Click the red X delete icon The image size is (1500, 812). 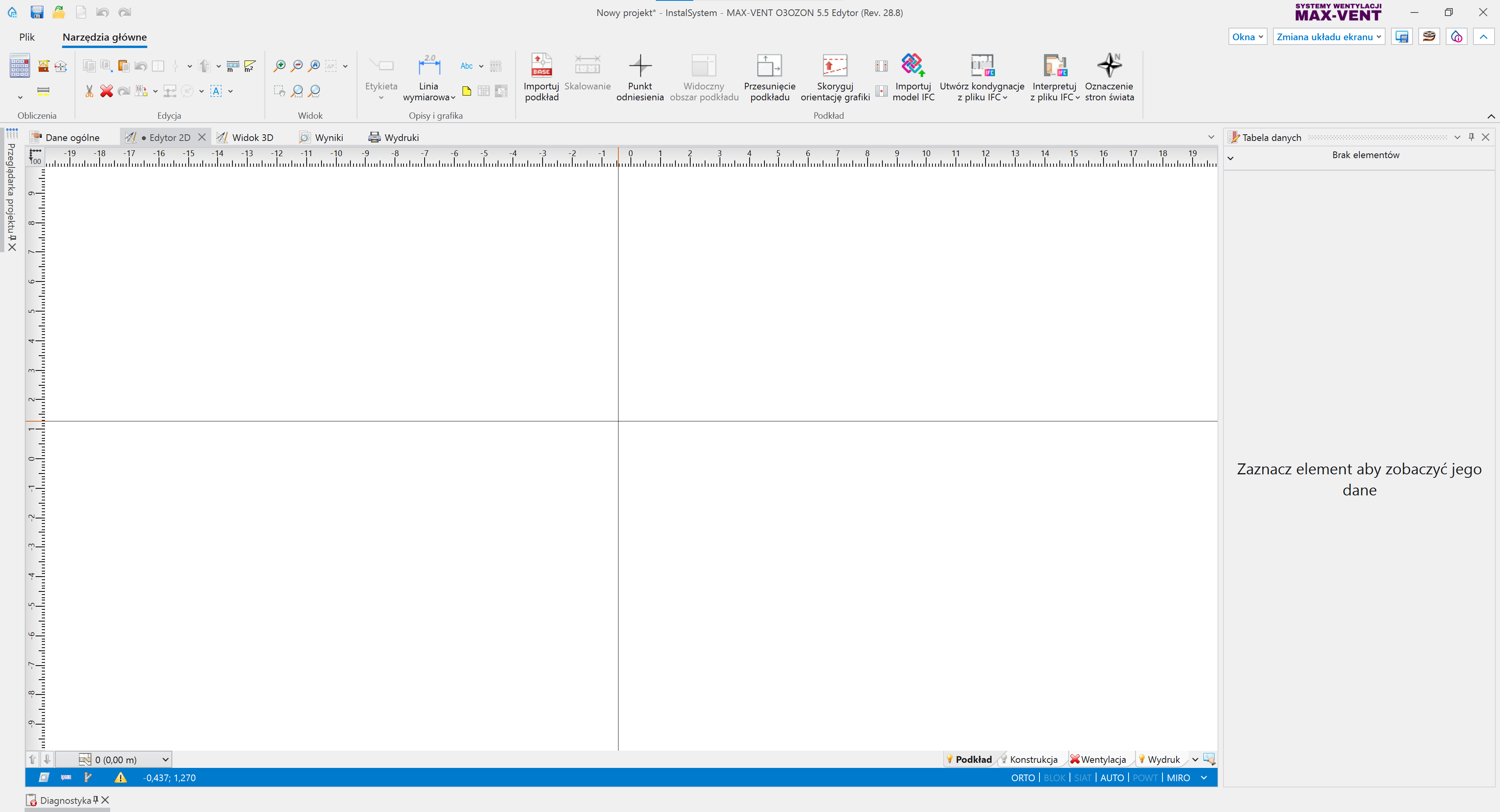click(x=106, y=91)
